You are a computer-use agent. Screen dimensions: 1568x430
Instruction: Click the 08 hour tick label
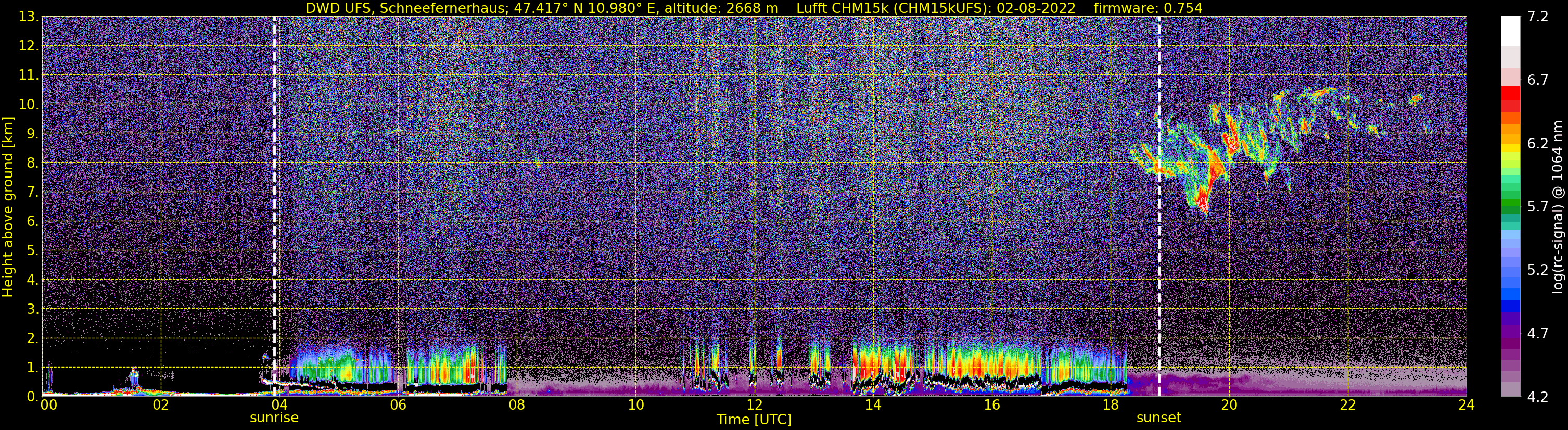517,405
